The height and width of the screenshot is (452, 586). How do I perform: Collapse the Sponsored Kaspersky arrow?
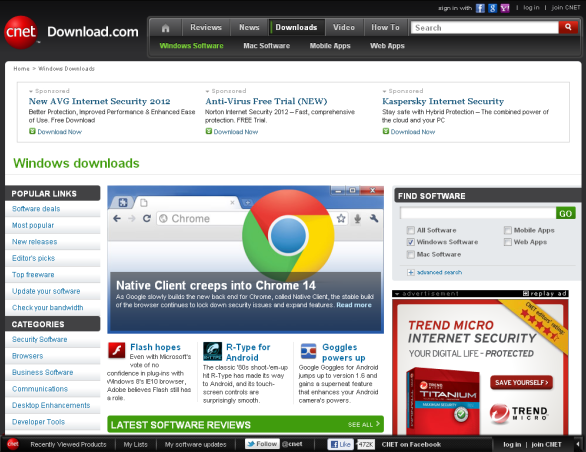click(384, 91)
